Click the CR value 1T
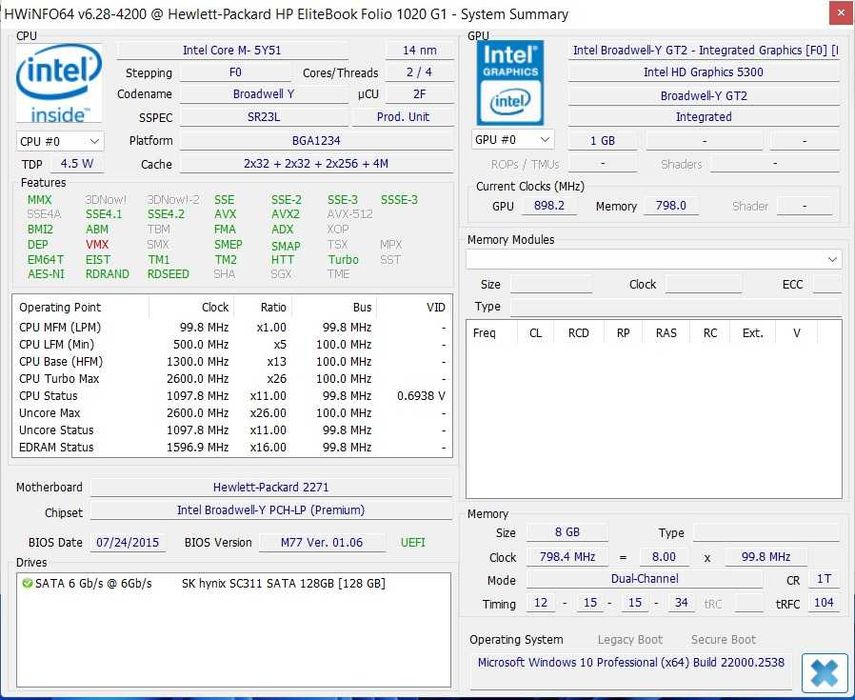This screenshot has height=700, width=855. (x=824, y=579)
